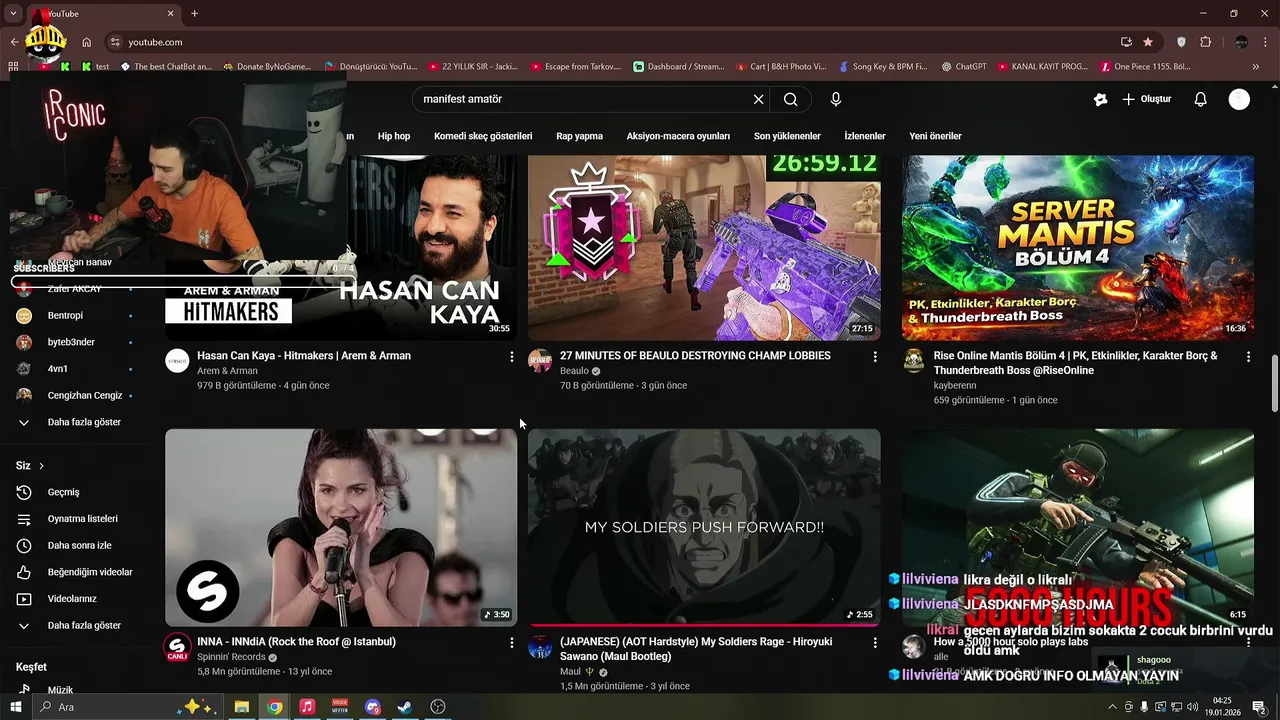Open options menu for Beaulo Champ Lobbies video

click(875, 357)
